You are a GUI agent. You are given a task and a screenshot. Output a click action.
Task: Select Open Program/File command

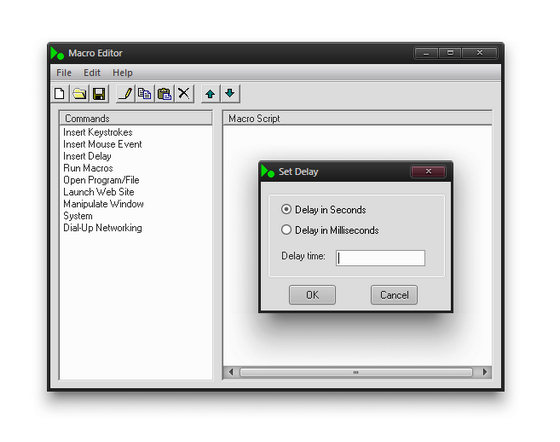tap(101, 180)
